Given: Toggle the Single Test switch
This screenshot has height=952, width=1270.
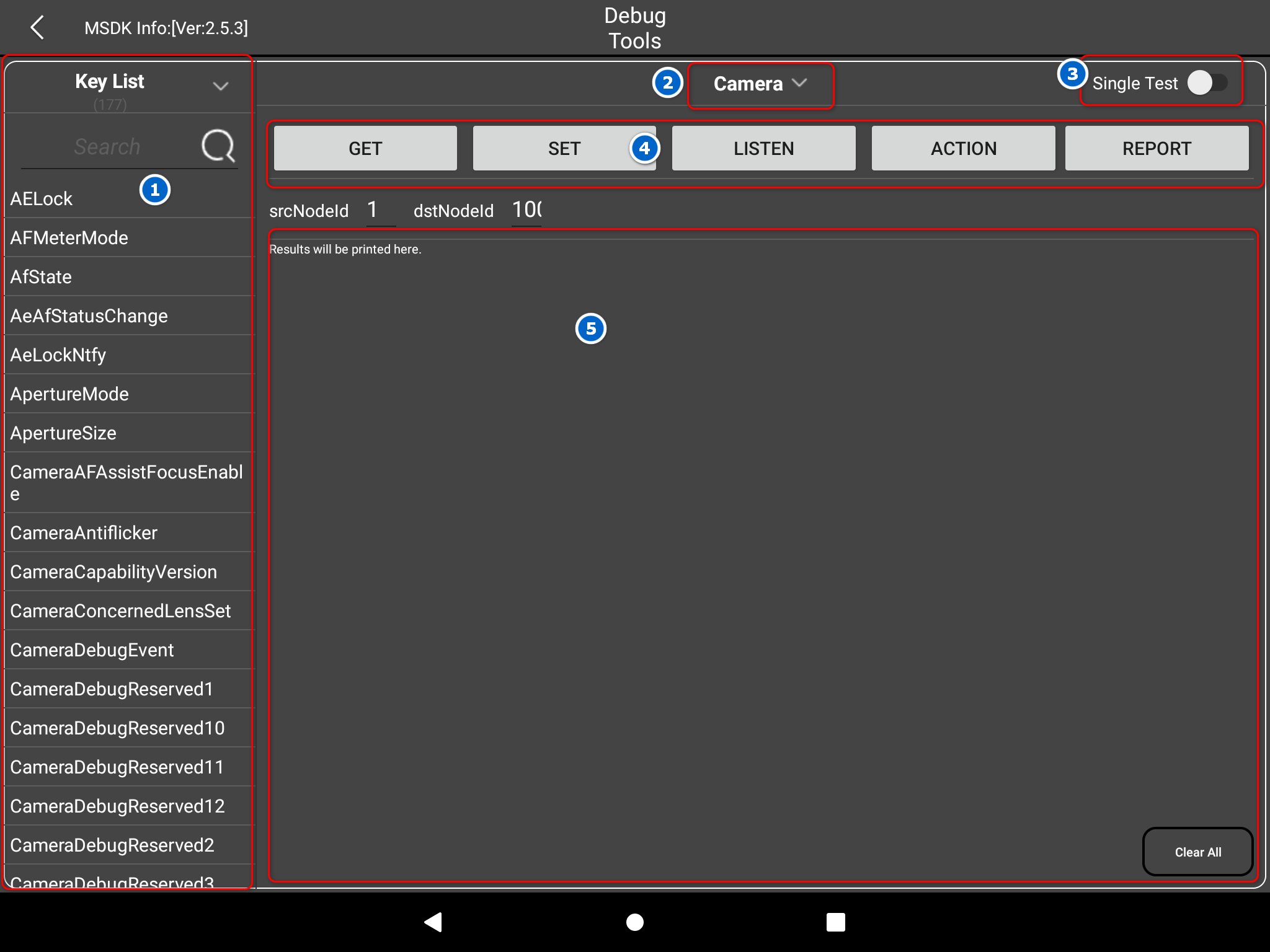Looking at the screenshot, I should pyautogui.click(x=1207, y=83).
